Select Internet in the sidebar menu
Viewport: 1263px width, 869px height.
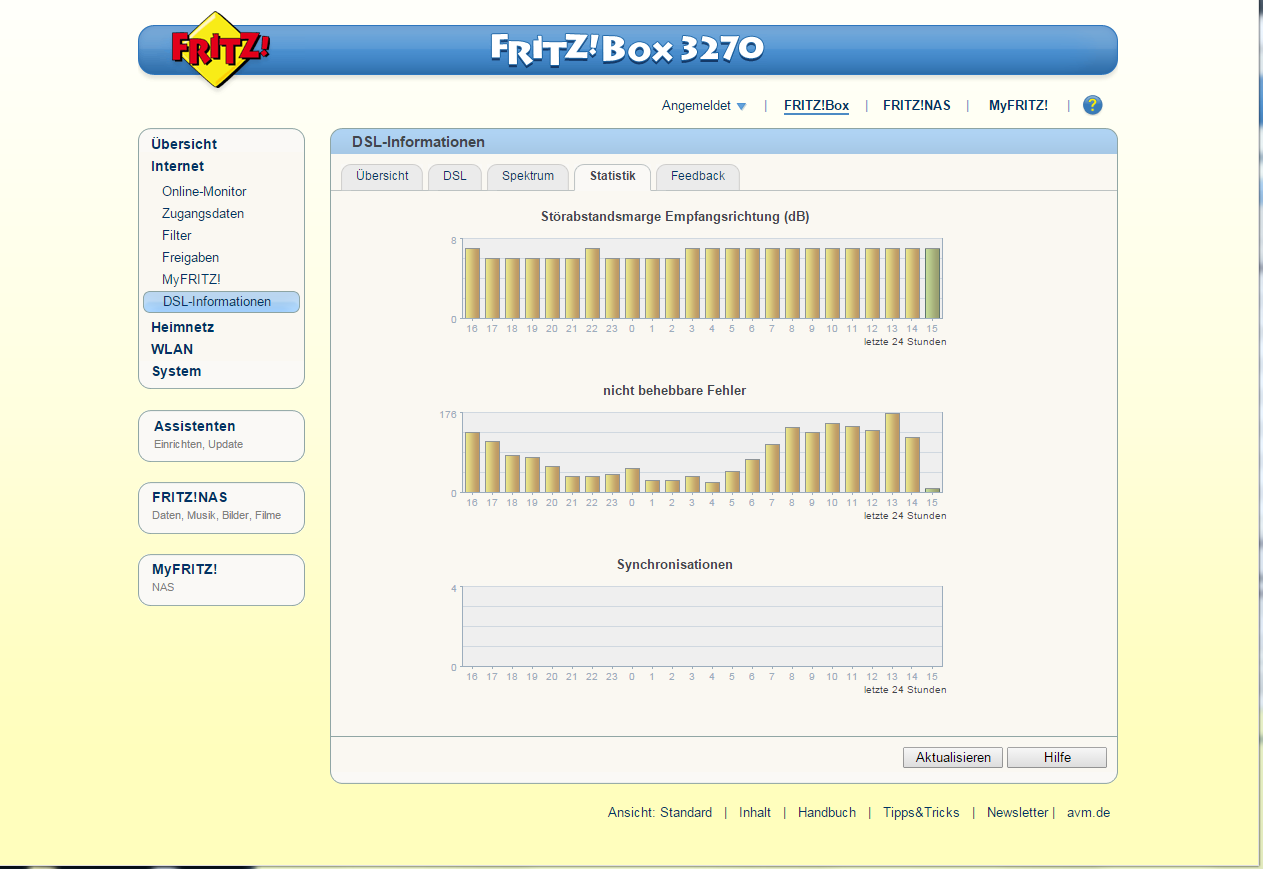(177, 166)
